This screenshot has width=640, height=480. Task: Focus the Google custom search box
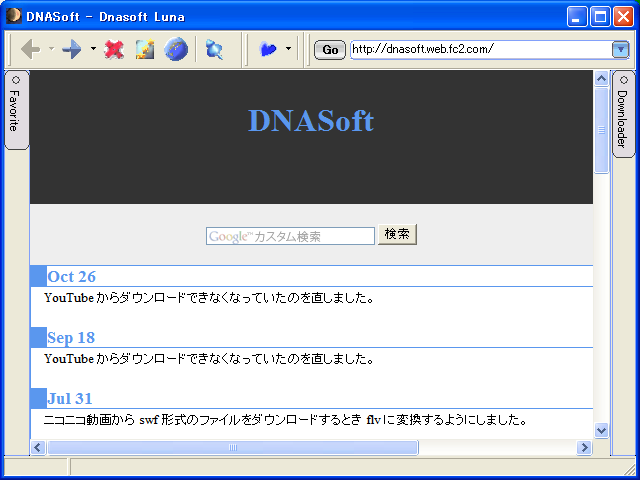point(290,236)
